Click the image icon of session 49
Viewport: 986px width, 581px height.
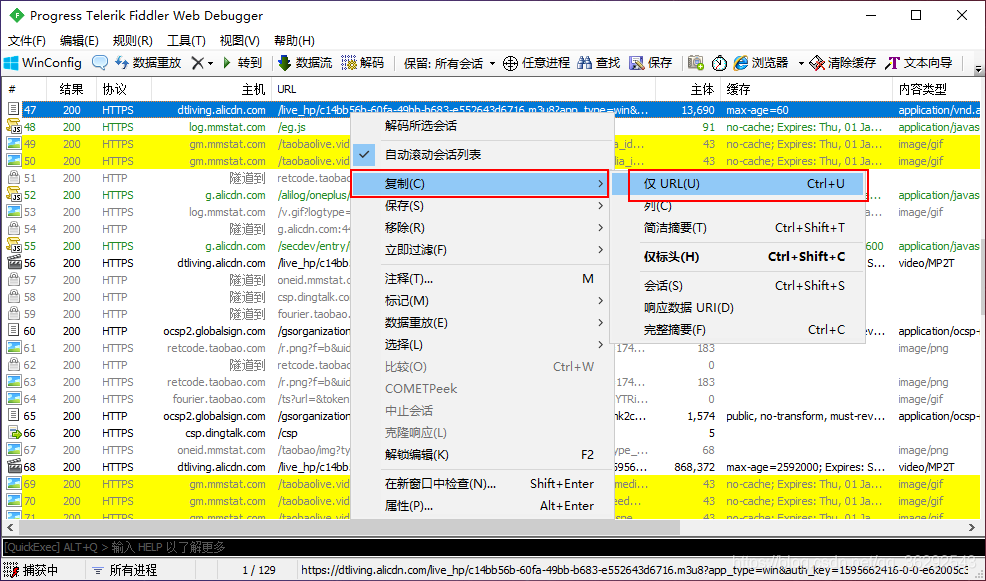pos(14,144)
